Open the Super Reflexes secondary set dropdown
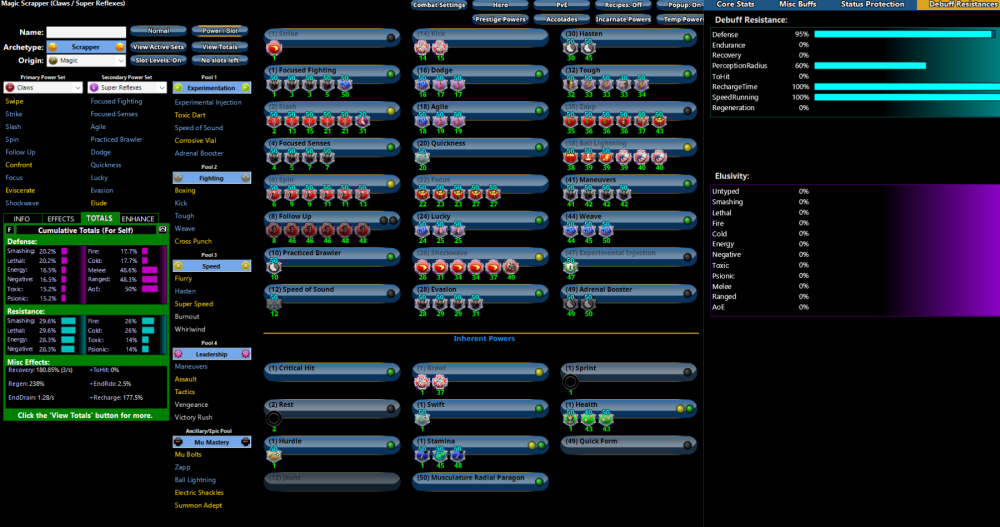 tap(127, 88)
